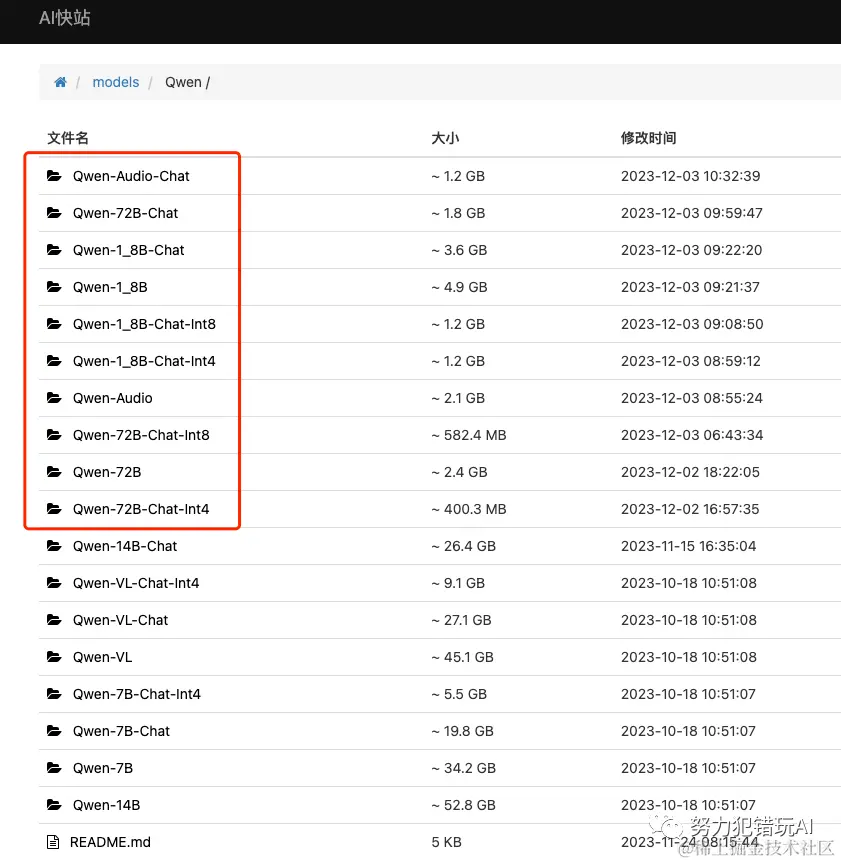Image resolution: width=841 pixels, height=864 pixels.
Task: Select timestamp 2023-12-02 16:57:35
Action: (x=690, y=509)
